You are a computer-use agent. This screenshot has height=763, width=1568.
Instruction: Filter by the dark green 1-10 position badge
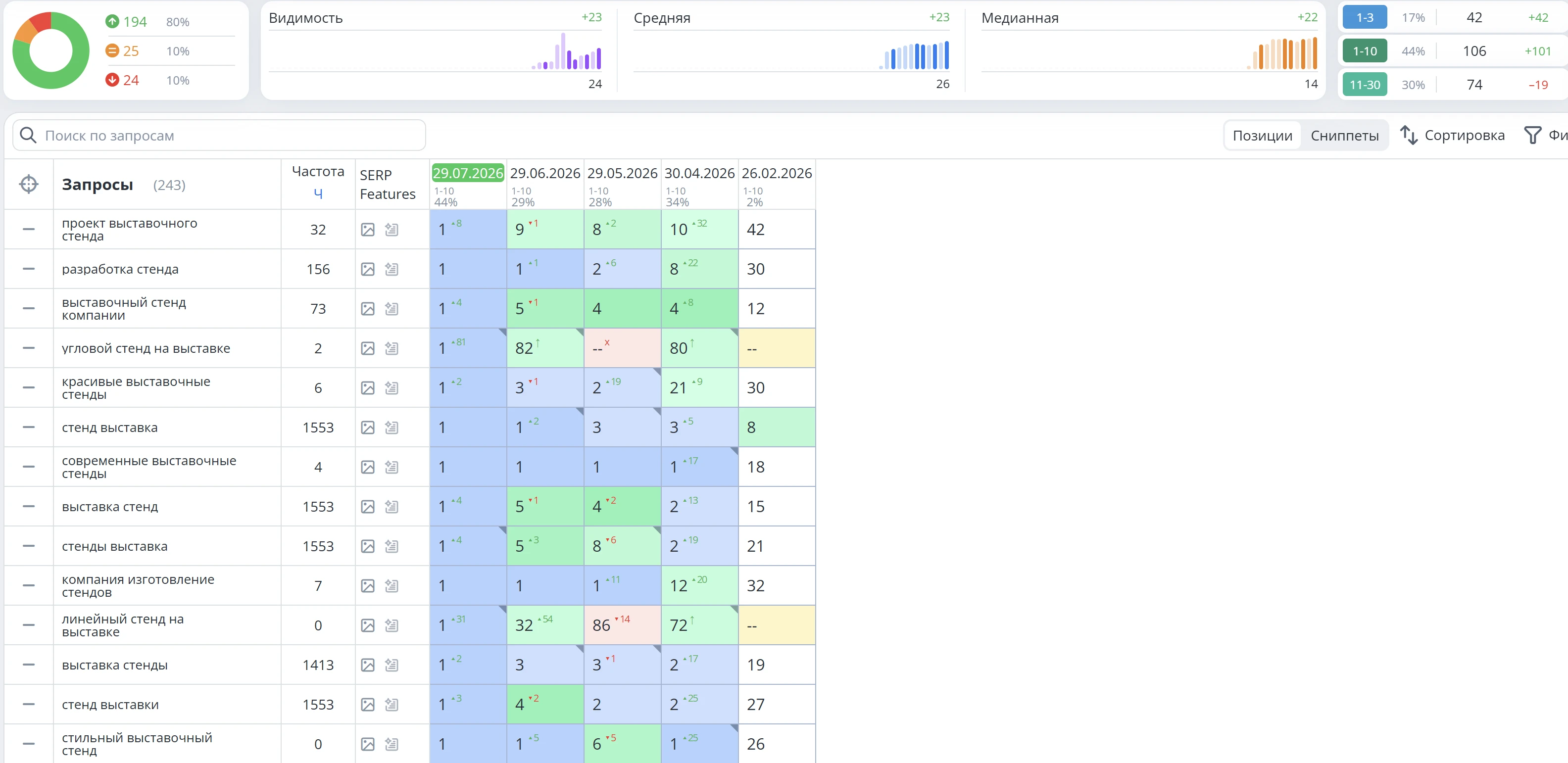click(1365, 51)
